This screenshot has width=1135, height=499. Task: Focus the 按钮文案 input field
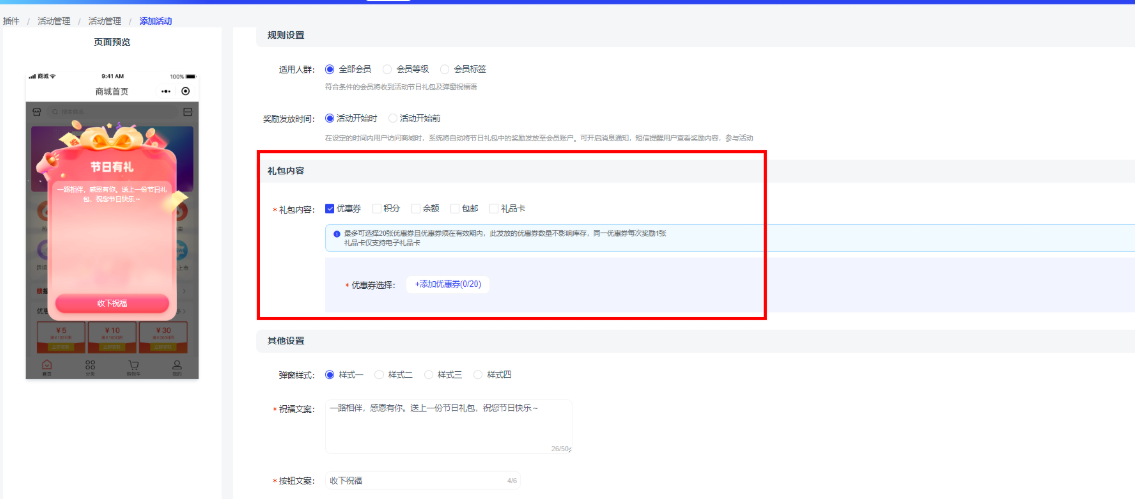(x=422, y=481)
